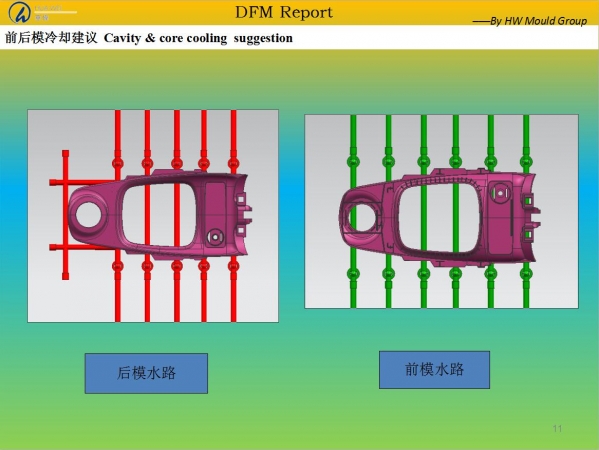The width and height of the screenshot is (599, 450).
Task: Click the 前模水路 blue label box
Action: [434, 370]
